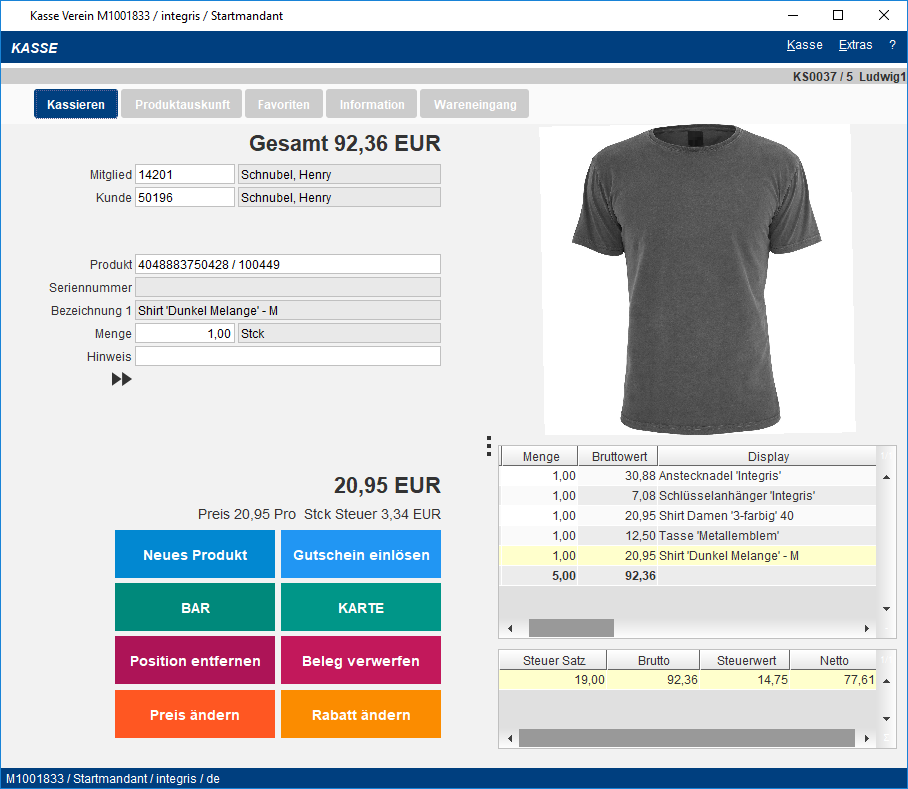The height and width of the screenshot is (789, 908).
Task: Click the grey T-shirt product image
Action: (694, 278)
